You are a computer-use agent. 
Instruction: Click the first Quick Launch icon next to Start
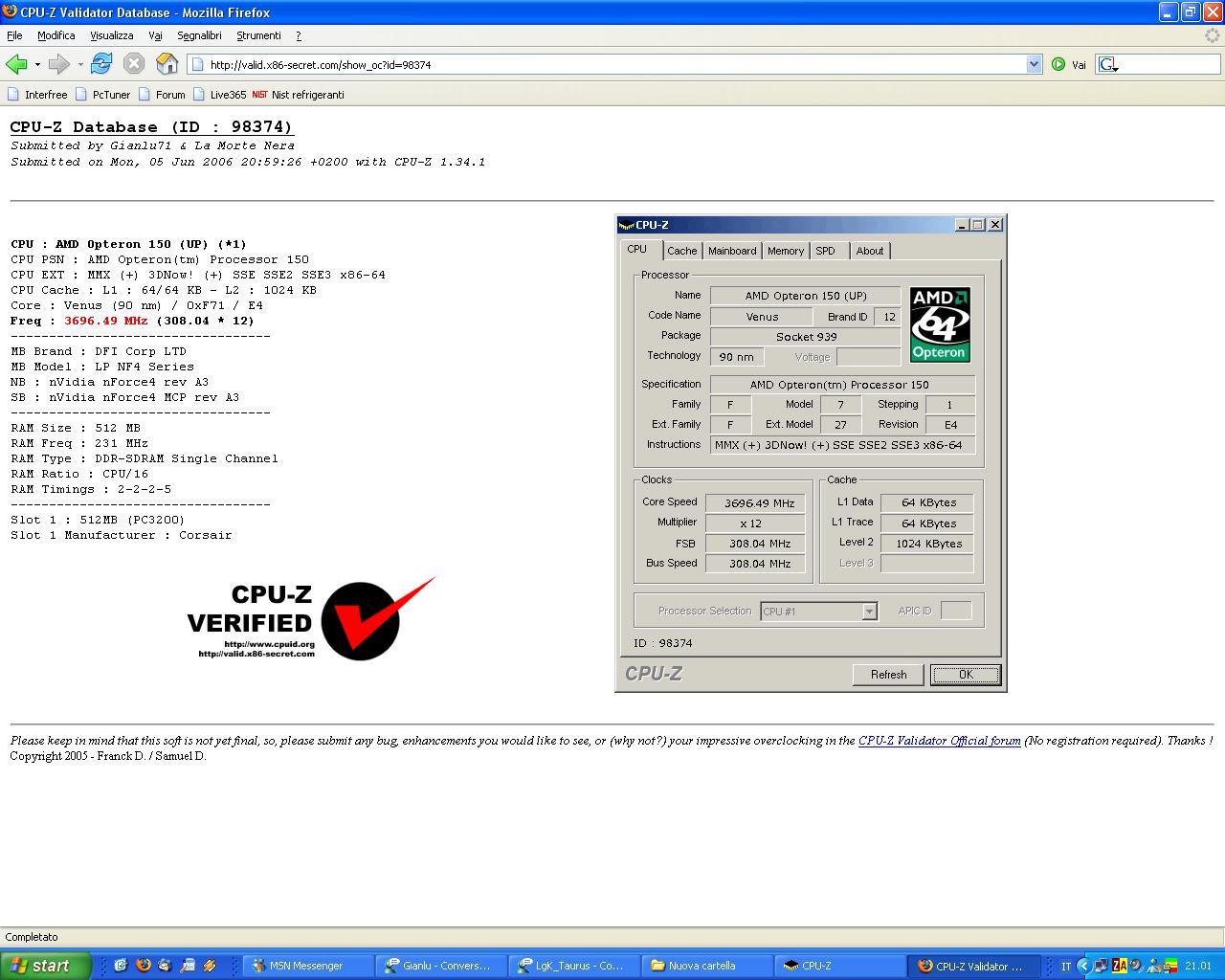pos(121,966)
